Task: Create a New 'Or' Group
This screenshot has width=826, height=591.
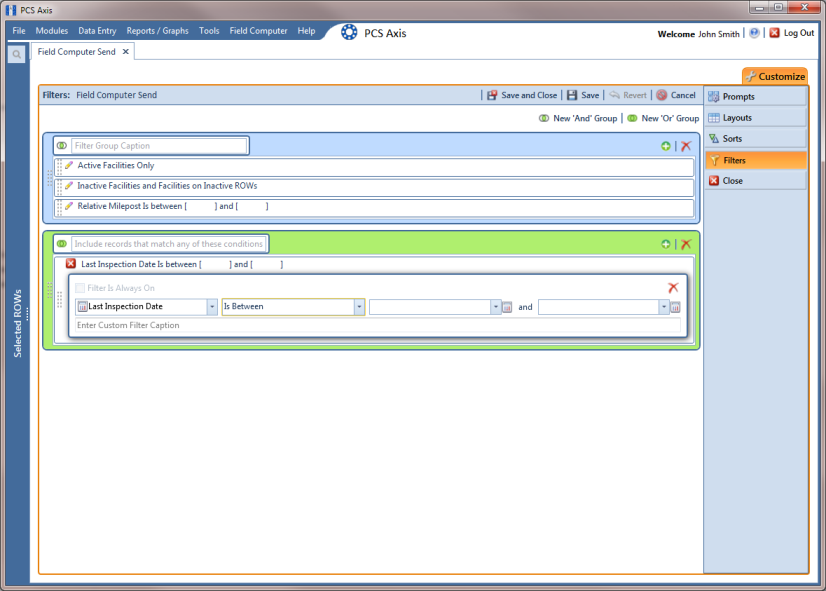Action: coord(663,119)
